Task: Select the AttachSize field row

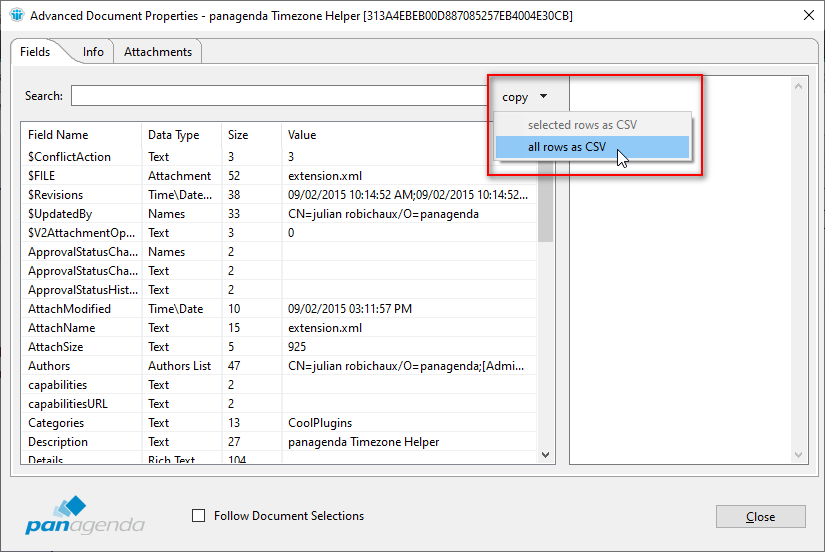Action: (x=279, y=347)
